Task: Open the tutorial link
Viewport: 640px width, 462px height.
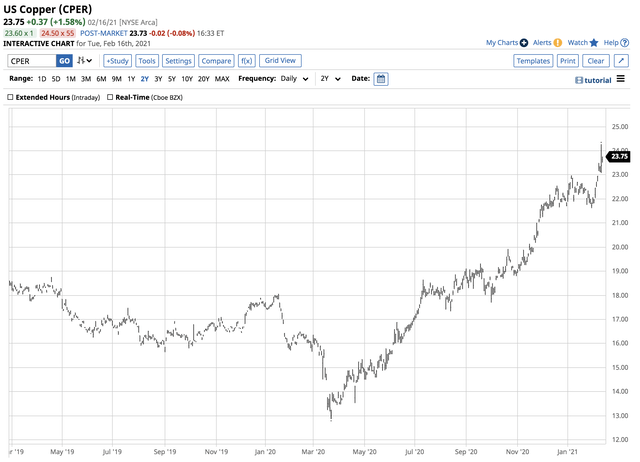Action: [x=598, y=80]
